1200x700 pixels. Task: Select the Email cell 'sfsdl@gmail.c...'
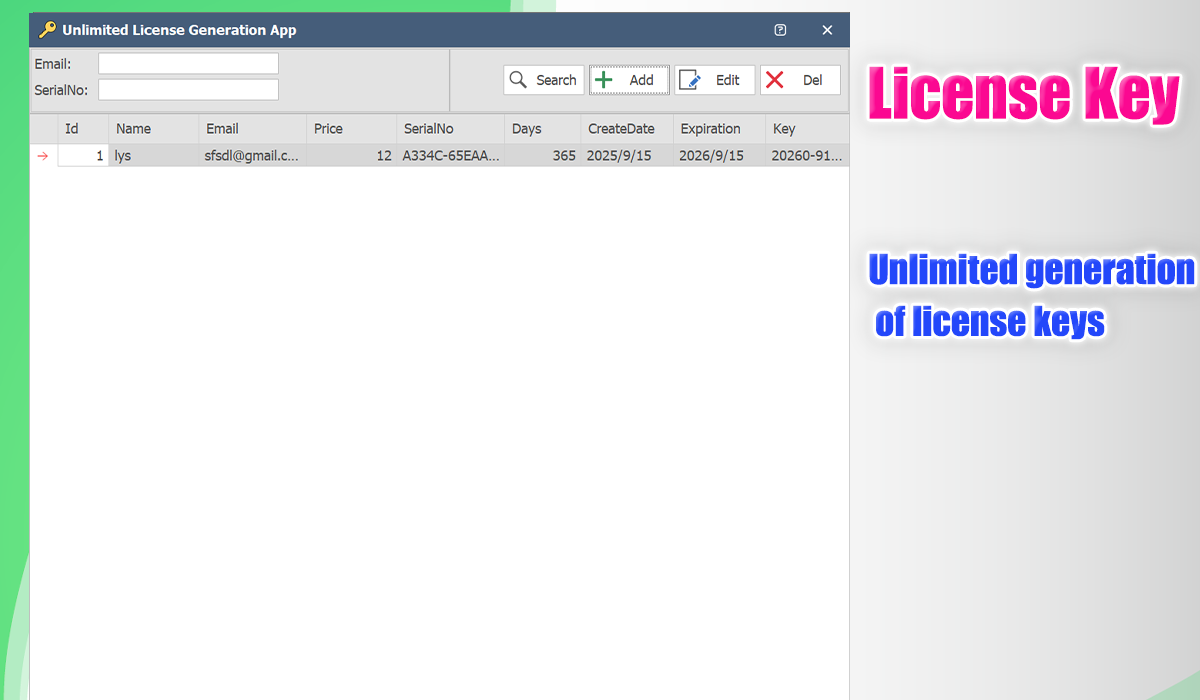(253, 156)
